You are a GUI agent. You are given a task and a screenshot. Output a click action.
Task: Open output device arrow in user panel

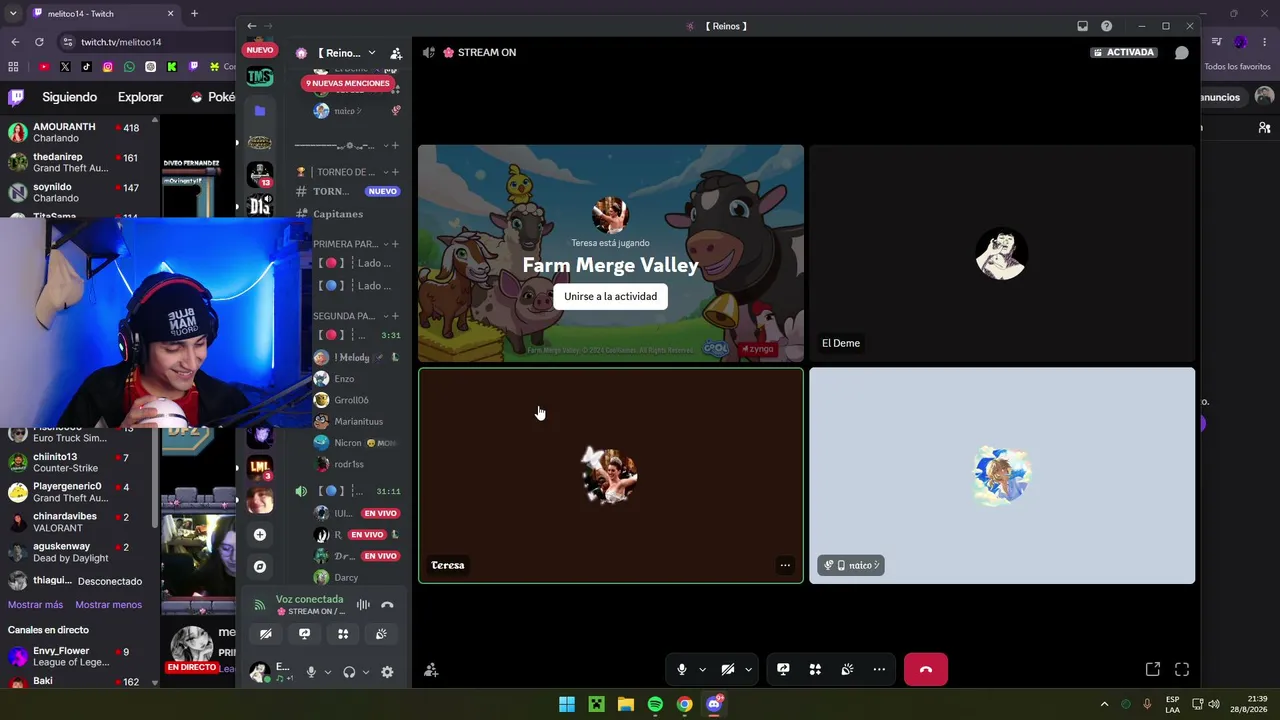[x=365, y=672]
